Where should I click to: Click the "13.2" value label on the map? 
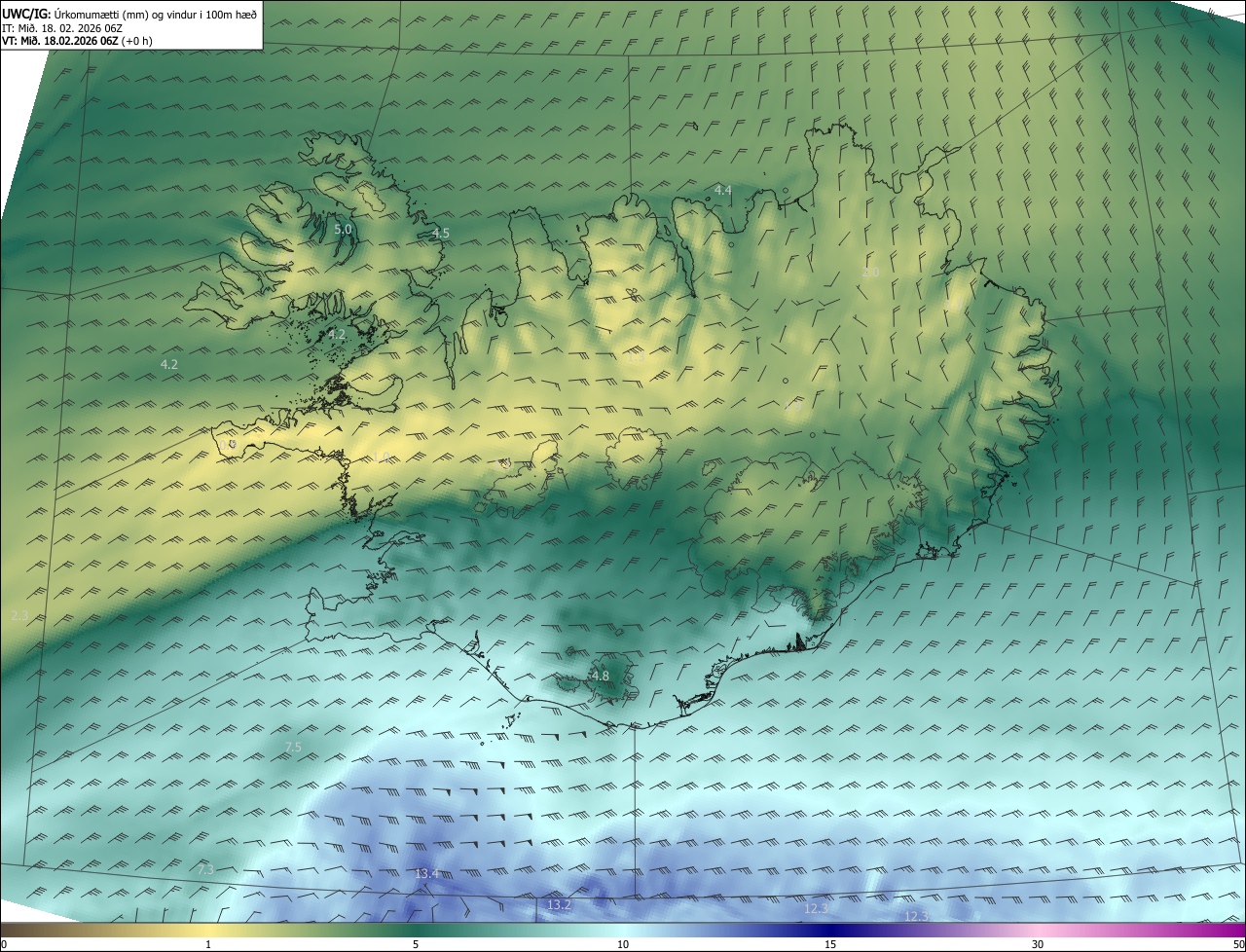pyautogui.click(x=559, y=905)
